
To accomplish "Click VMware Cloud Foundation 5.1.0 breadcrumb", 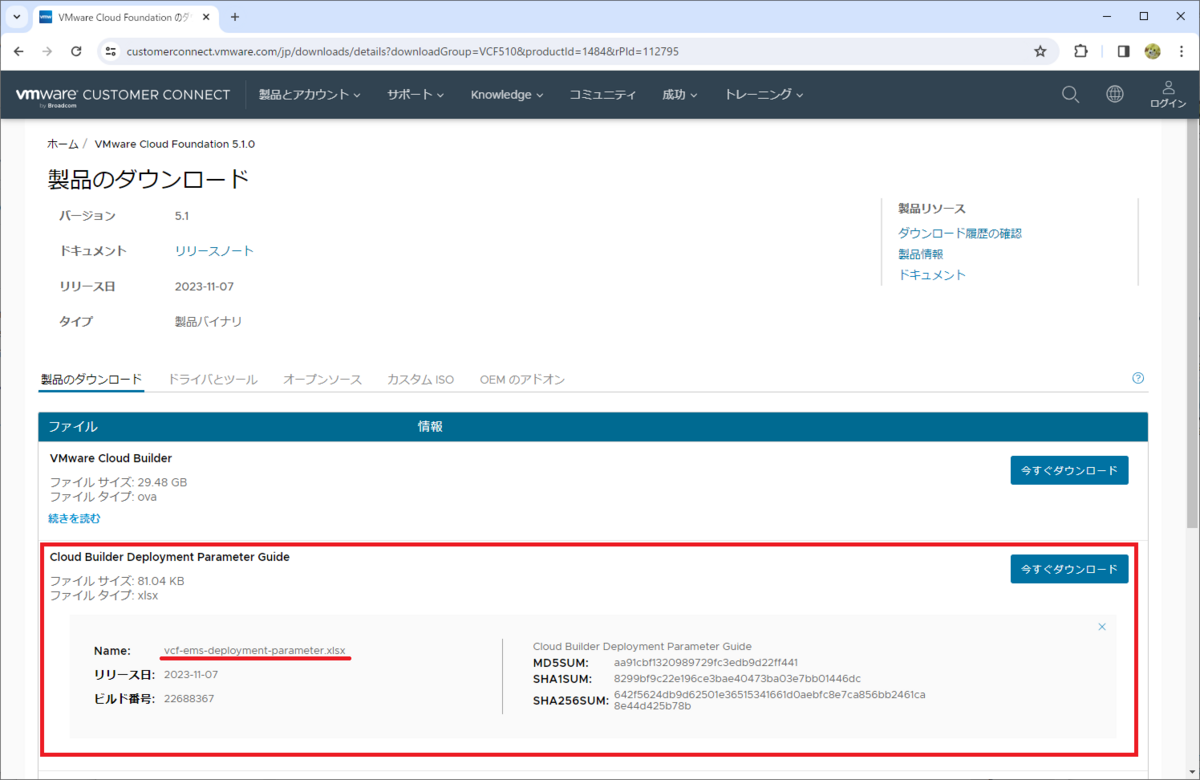I will (x=175, y=144).
